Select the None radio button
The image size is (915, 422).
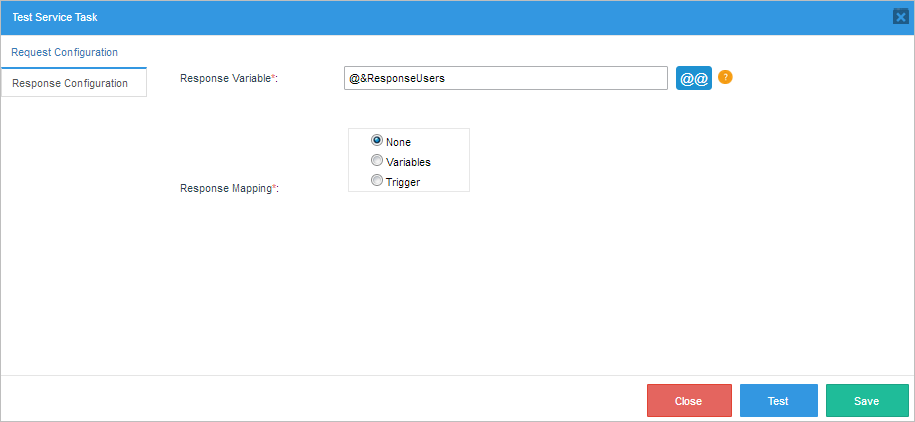(377, 141)
